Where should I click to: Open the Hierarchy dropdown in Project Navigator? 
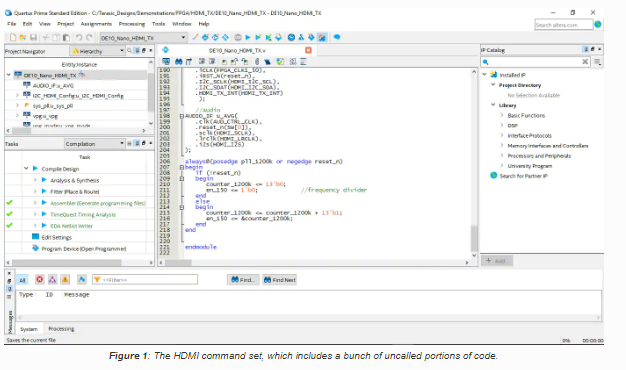click(x=97, y=51)
